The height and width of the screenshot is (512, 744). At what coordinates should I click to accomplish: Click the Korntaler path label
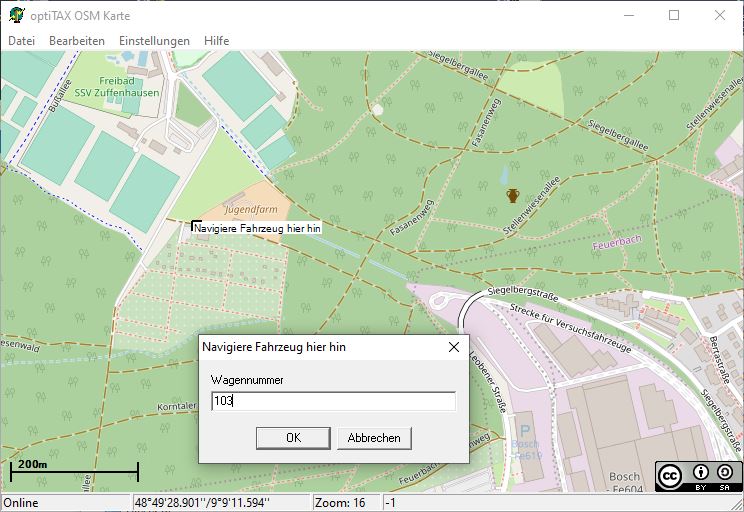click(177, 407)
